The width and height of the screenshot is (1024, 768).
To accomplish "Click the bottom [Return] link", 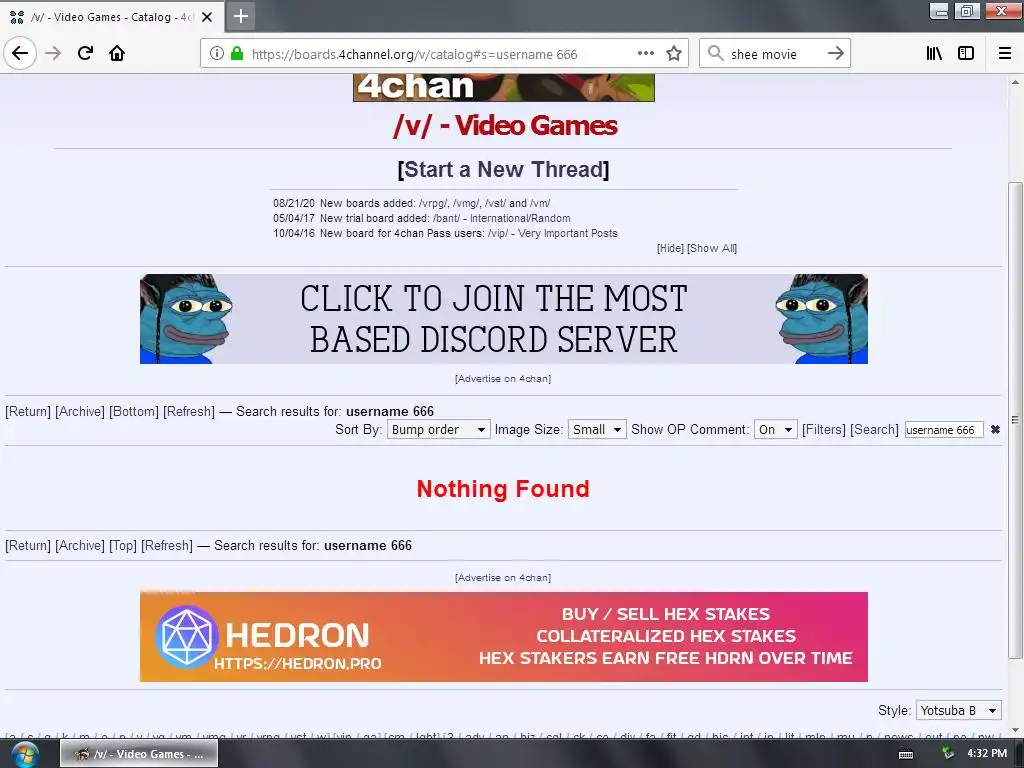I will click(x=28, y=545).
